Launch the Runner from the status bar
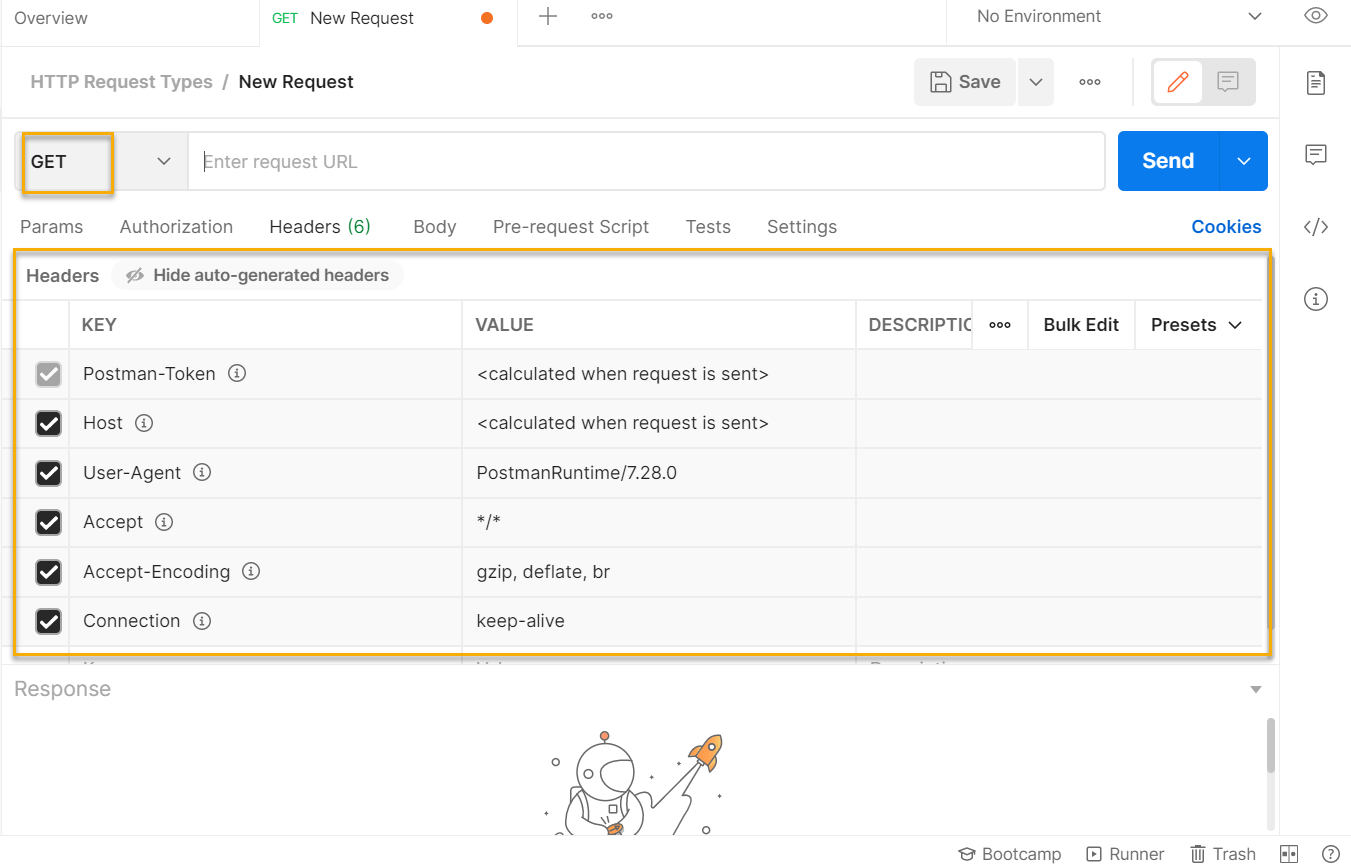 [1124, 853]
